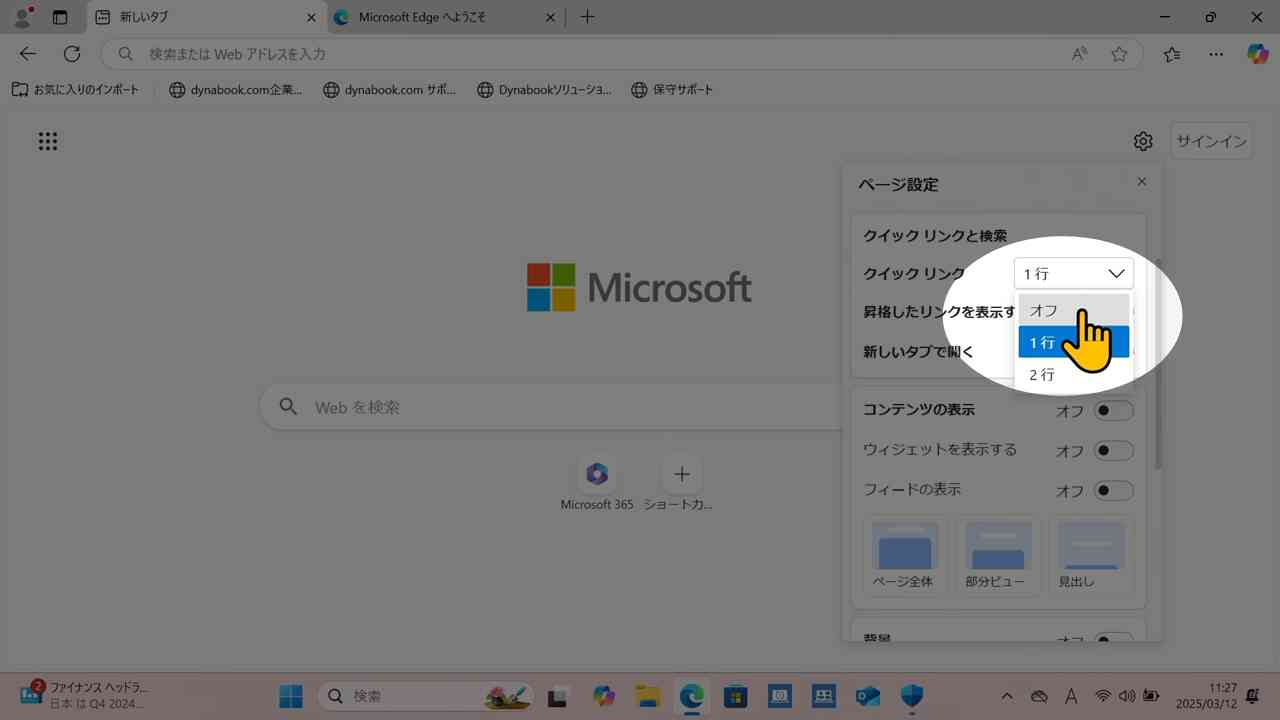Select 2 行 from the dropdown list
1280x720 pixels.
[x=1041, y=374]
